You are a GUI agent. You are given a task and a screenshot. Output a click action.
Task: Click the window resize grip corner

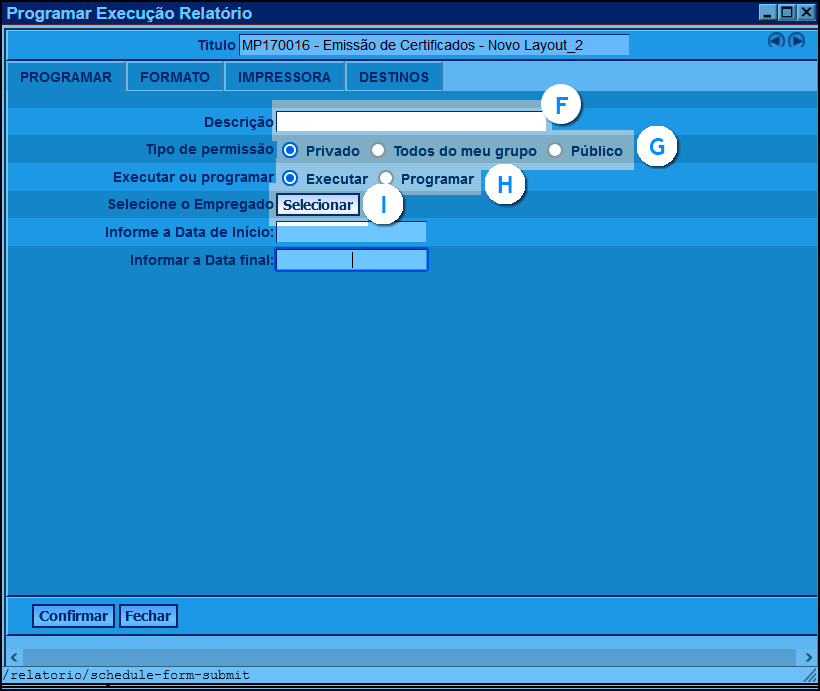[810, 675]
